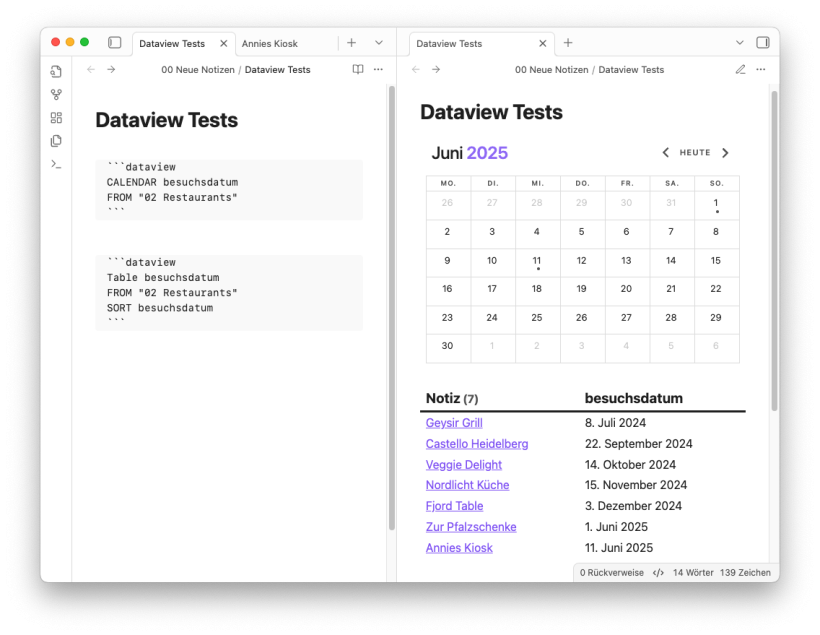Toggle the right sidebar panel
820x635 pixels.
tap(763, 43)
